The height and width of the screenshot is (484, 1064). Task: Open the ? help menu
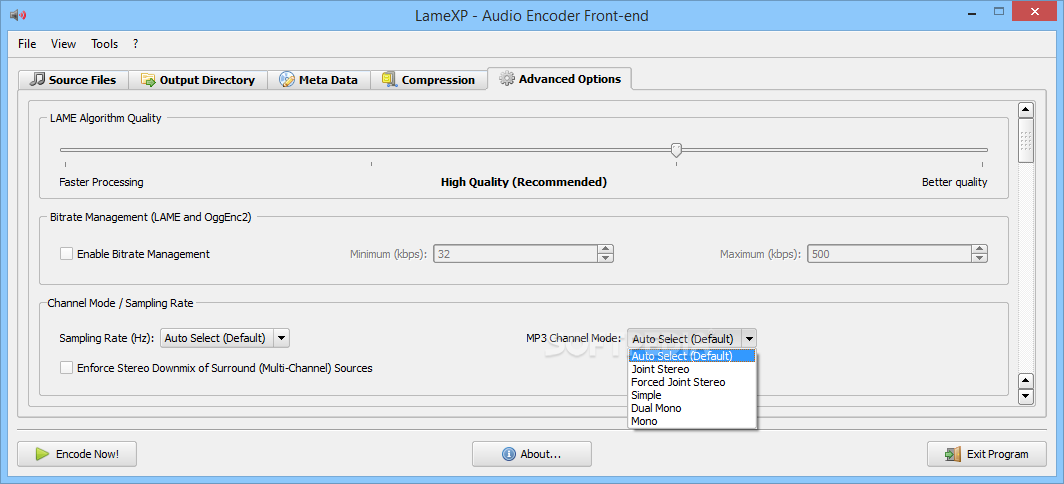tap(136, 43)
